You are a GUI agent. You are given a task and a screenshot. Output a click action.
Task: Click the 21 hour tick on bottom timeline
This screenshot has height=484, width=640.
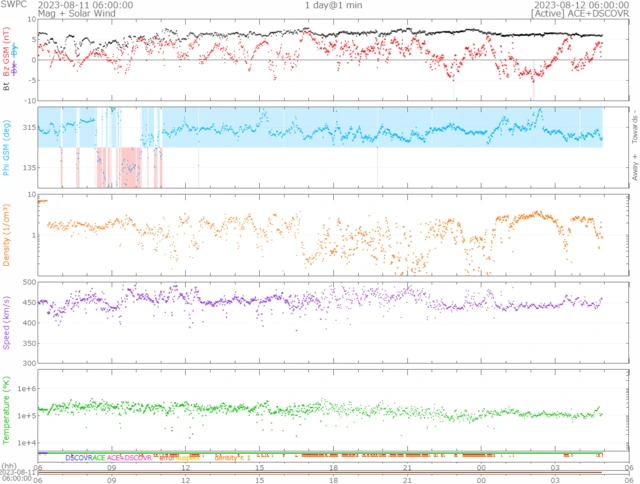pyautogui.click(x=408, y=467)
